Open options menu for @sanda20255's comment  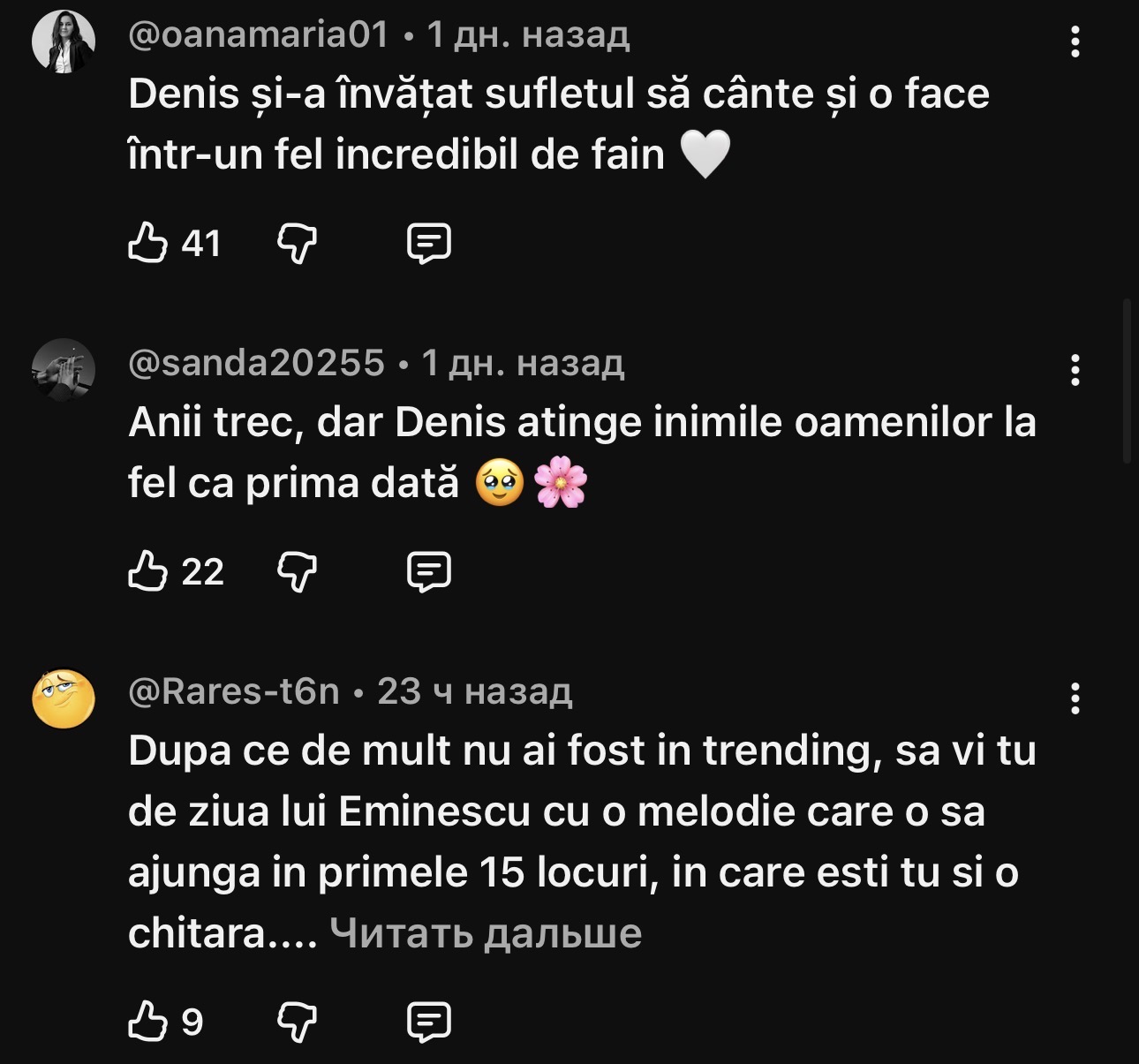click(1075, 370)
